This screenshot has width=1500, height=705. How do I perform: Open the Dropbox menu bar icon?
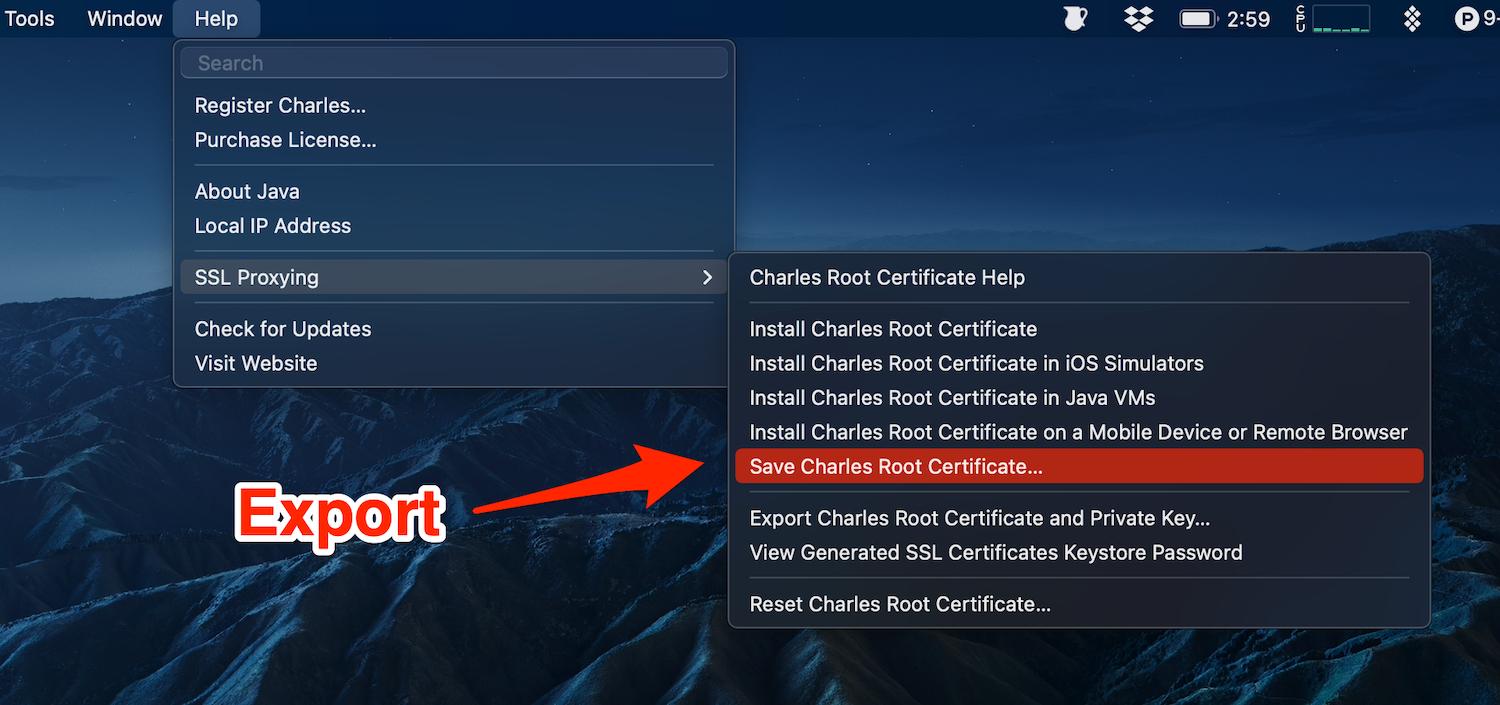pyautogui.click(x=1139, y=18)
